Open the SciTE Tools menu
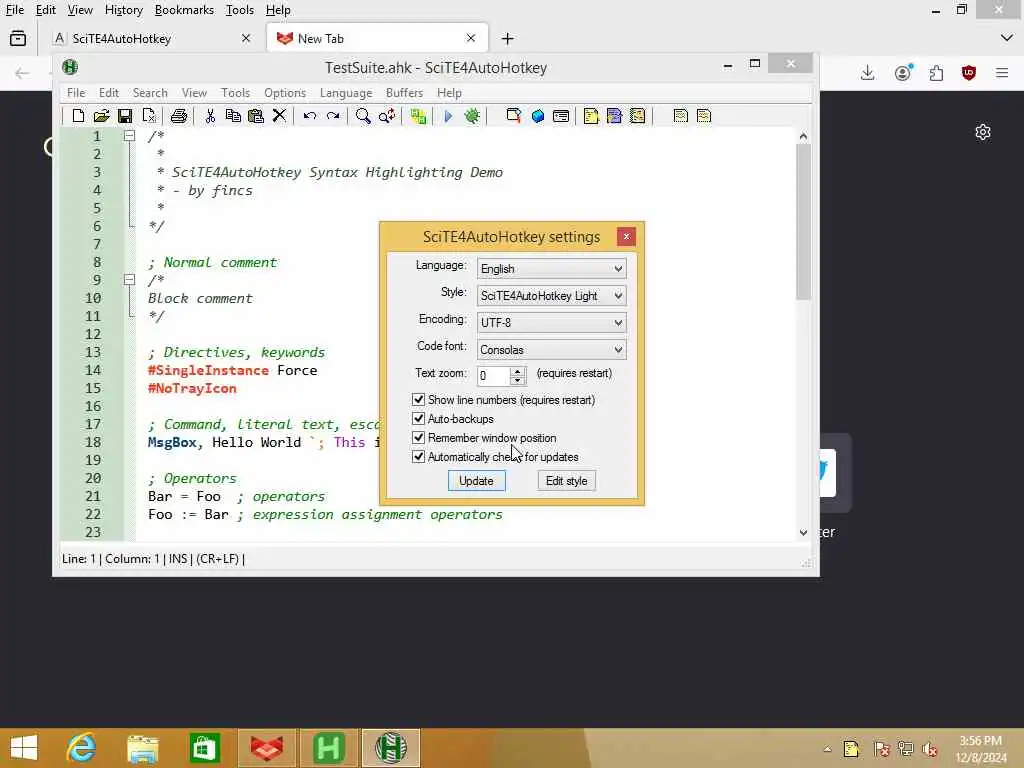This screenshot has height=768, width=1024. tap(235, 93)
